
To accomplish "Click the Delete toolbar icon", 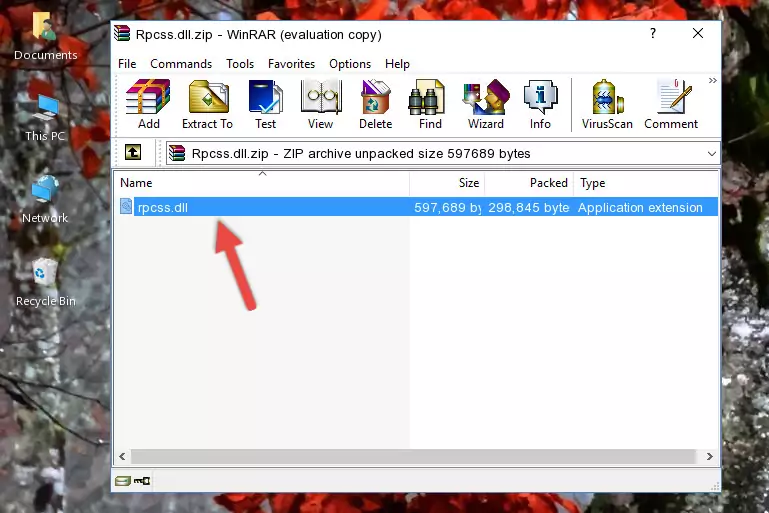I will click(x=376, y=104).
